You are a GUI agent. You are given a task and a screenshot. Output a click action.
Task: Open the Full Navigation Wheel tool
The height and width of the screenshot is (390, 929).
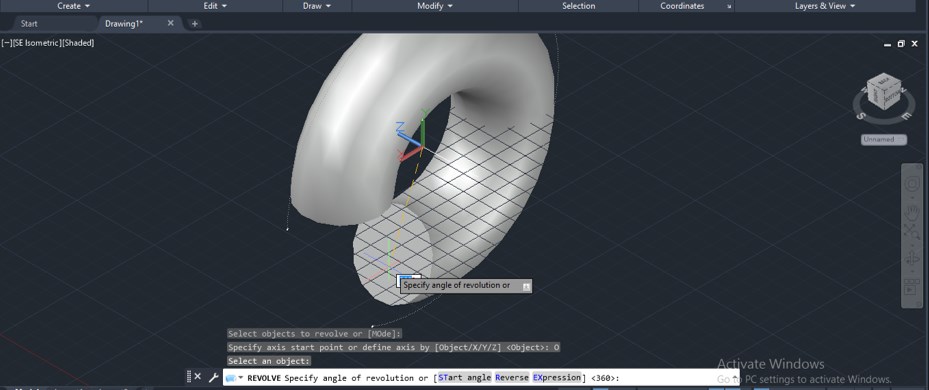click(x=911, y=184)
